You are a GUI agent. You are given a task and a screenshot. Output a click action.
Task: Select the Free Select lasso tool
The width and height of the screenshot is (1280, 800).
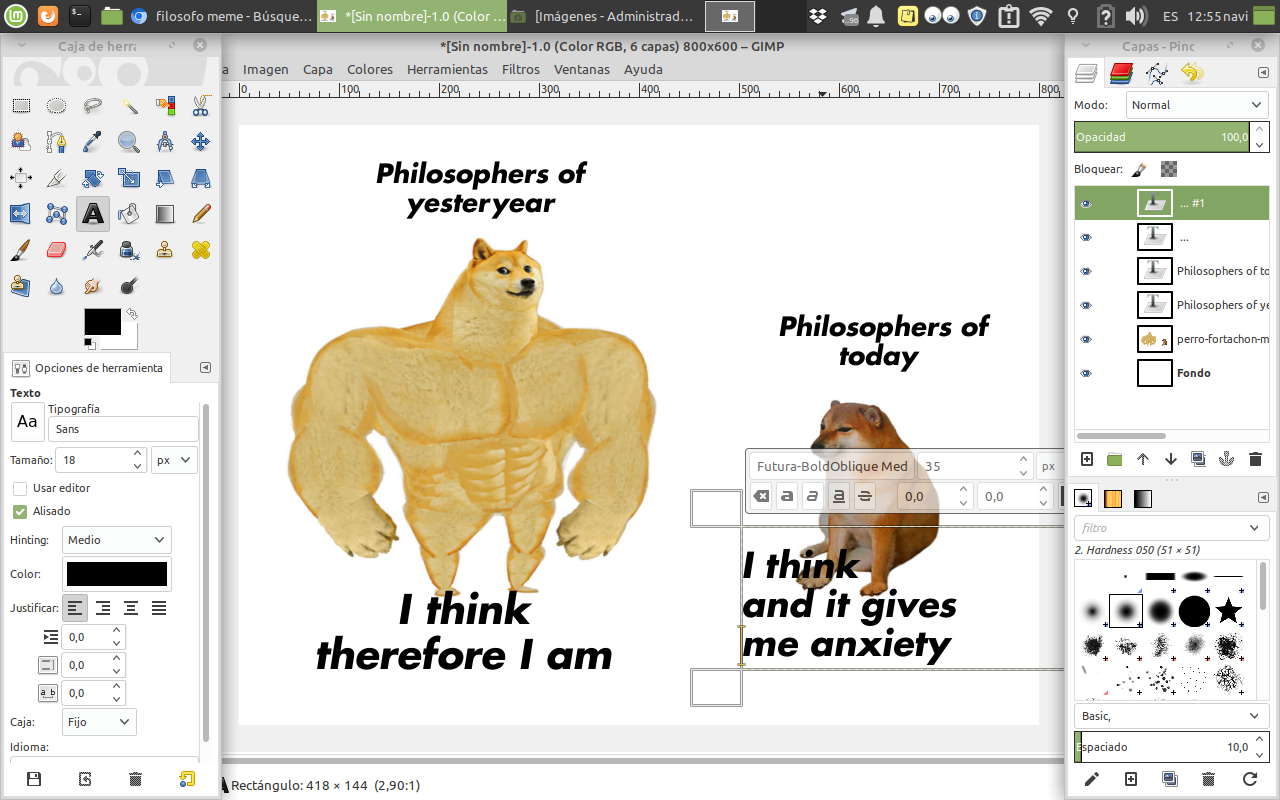point(93,105)
